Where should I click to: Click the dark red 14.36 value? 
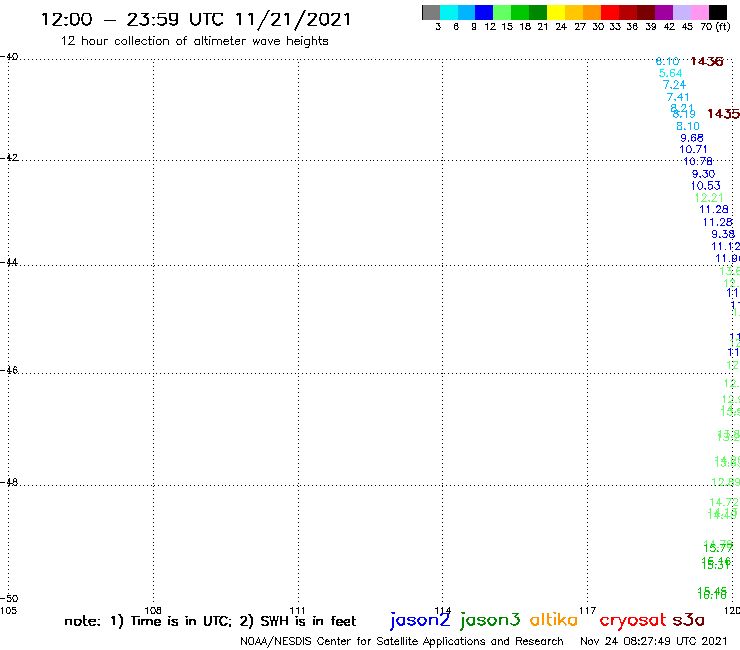coord(706,62)
